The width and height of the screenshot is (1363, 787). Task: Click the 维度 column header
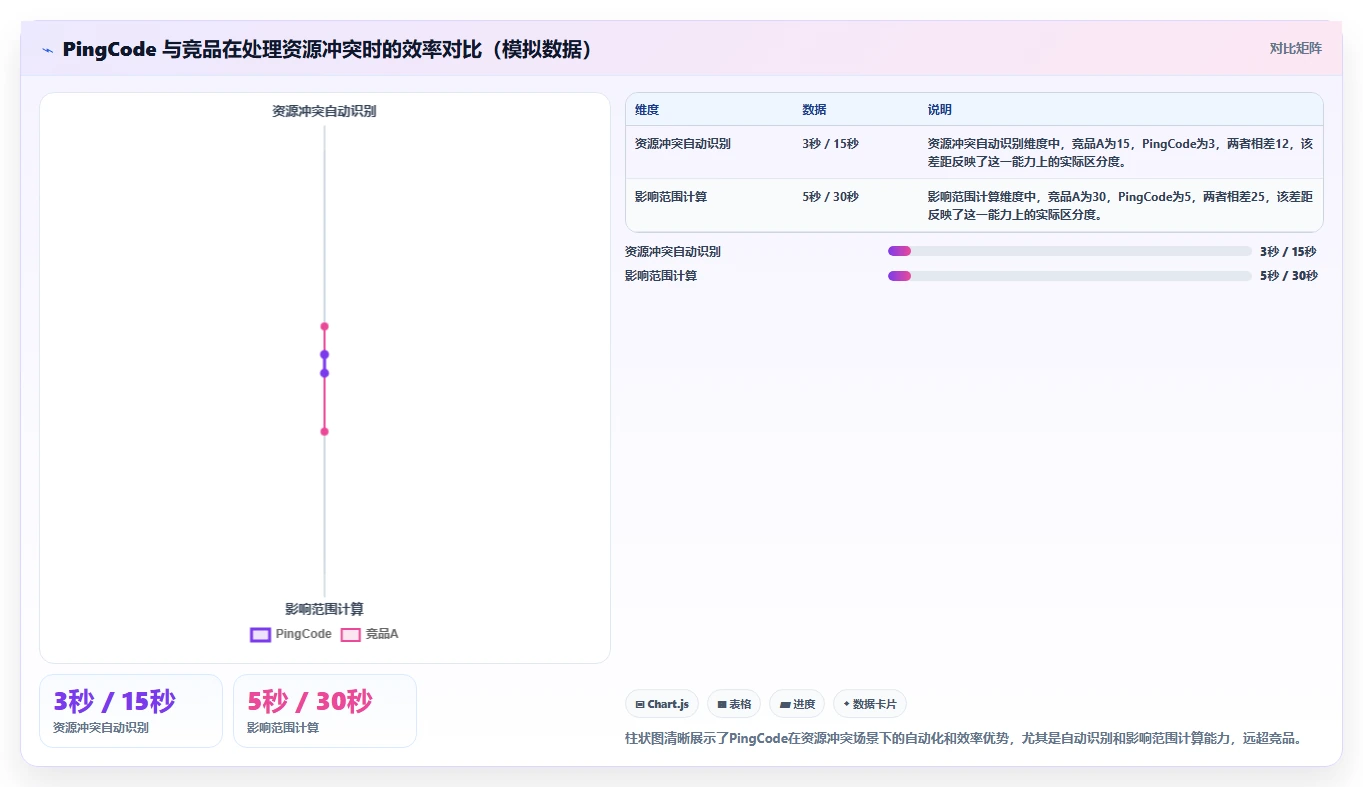click(x=647, y=110)
